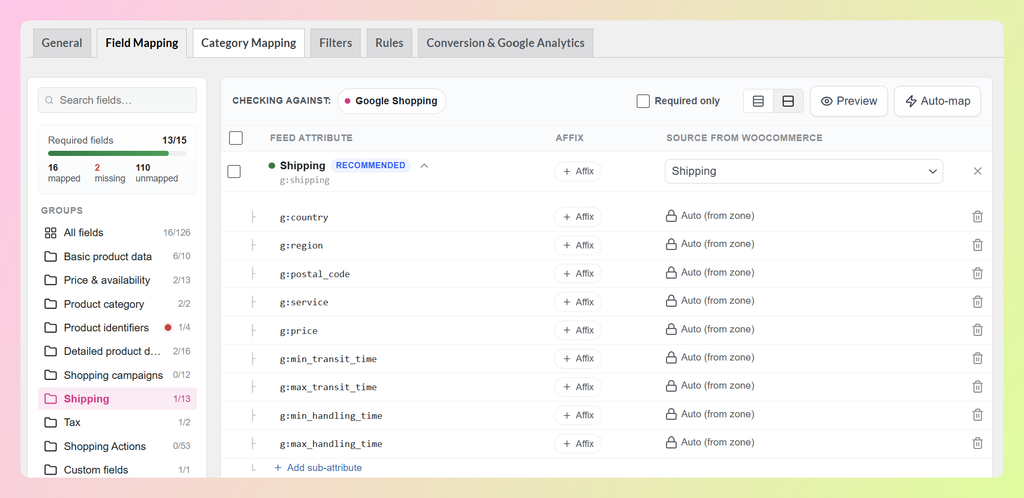Image resolution: width=1024 pixels, height=498 pixels.
Task: Open Shopping campaigns group
Action: [117, 375]
